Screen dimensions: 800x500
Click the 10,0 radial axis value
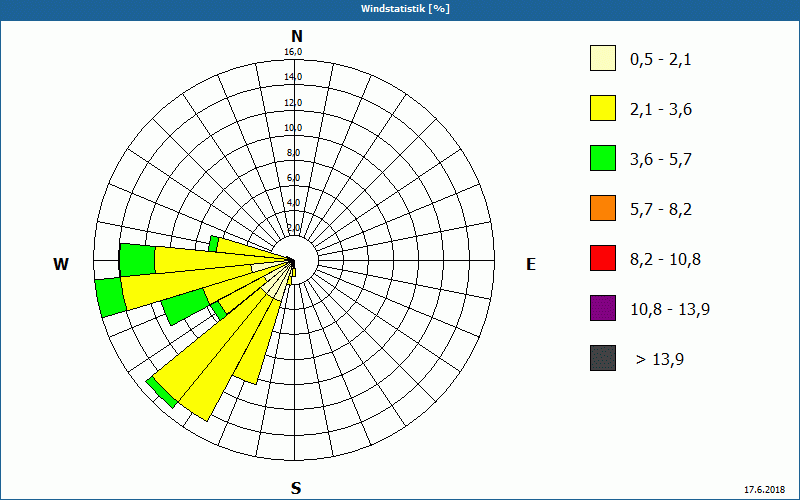click(293, 128)
